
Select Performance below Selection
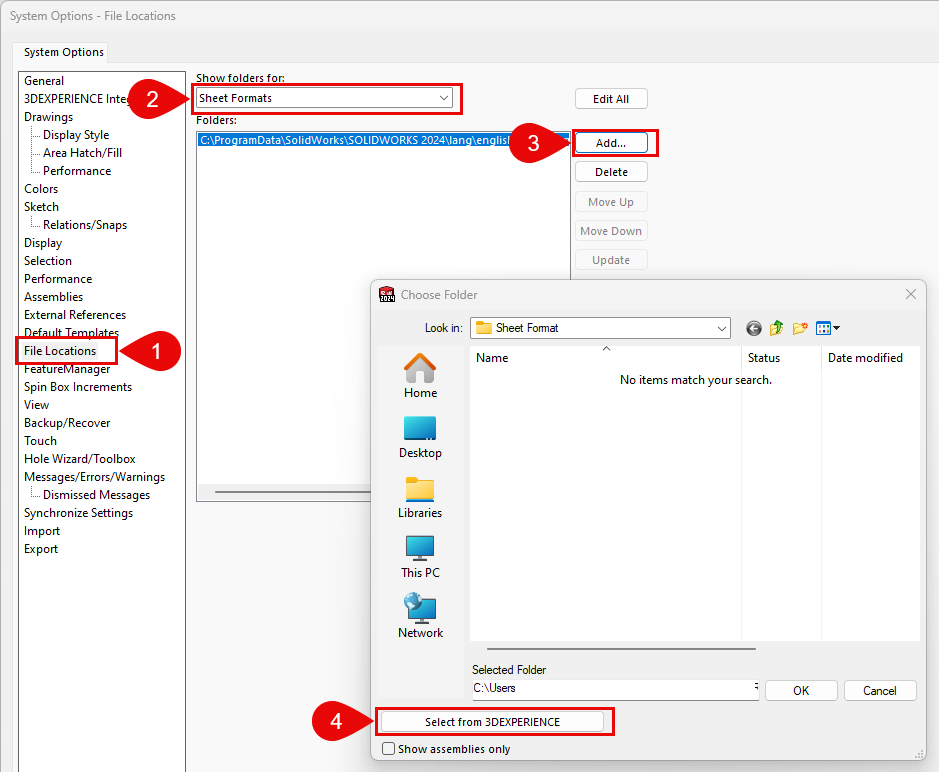(x=58, y=278)
